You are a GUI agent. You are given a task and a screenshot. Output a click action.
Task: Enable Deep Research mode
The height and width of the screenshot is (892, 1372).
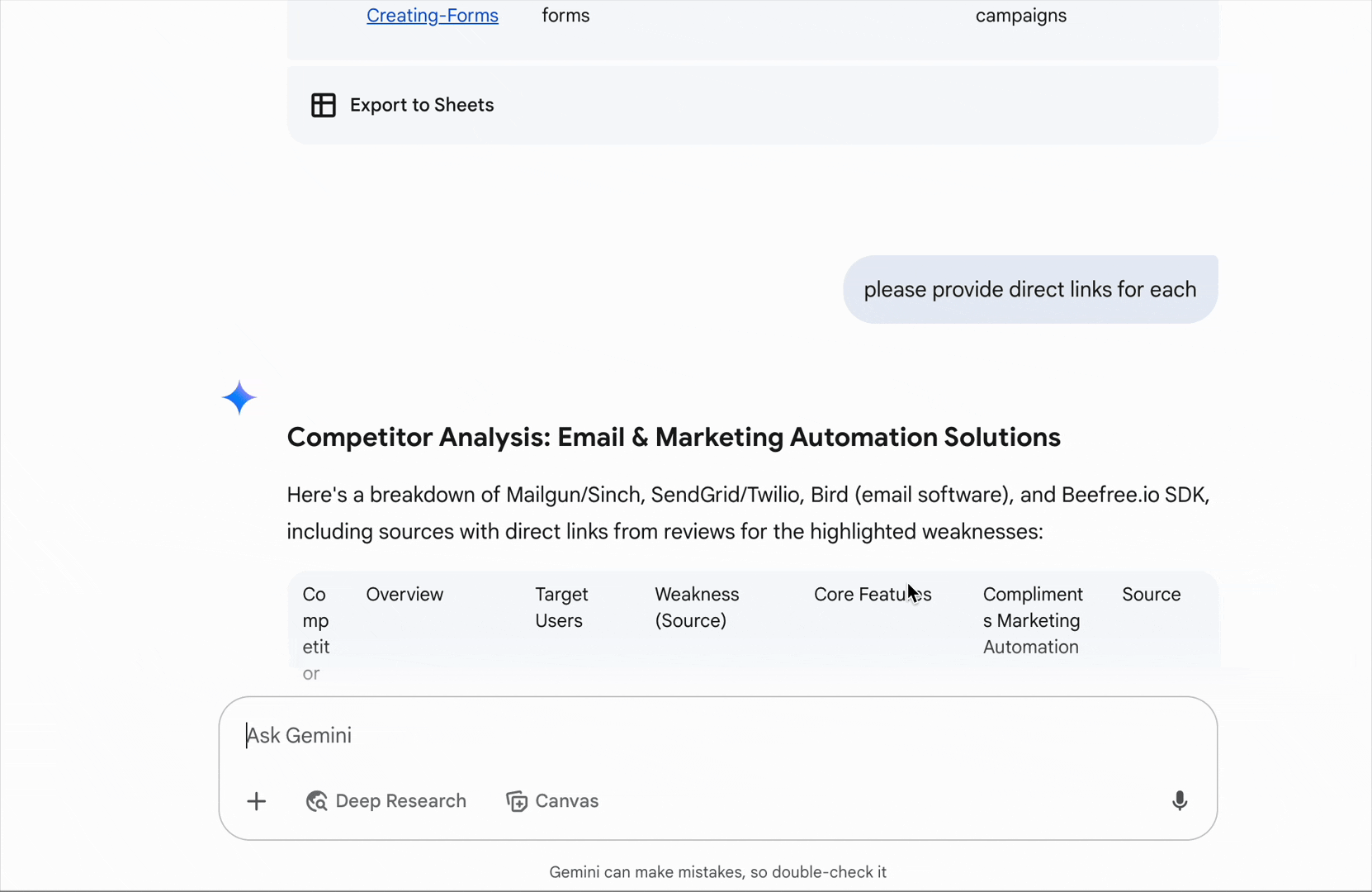pos(386,801)
